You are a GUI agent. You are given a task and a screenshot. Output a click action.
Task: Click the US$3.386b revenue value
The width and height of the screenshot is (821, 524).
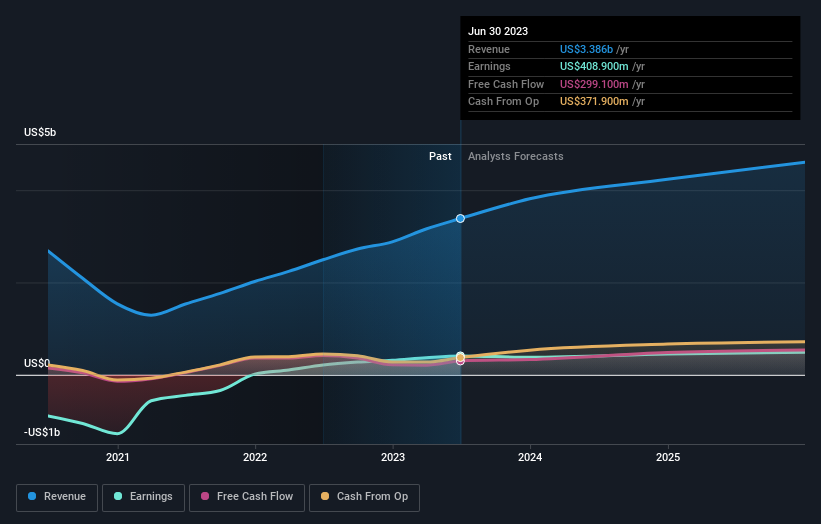point(586,49)
